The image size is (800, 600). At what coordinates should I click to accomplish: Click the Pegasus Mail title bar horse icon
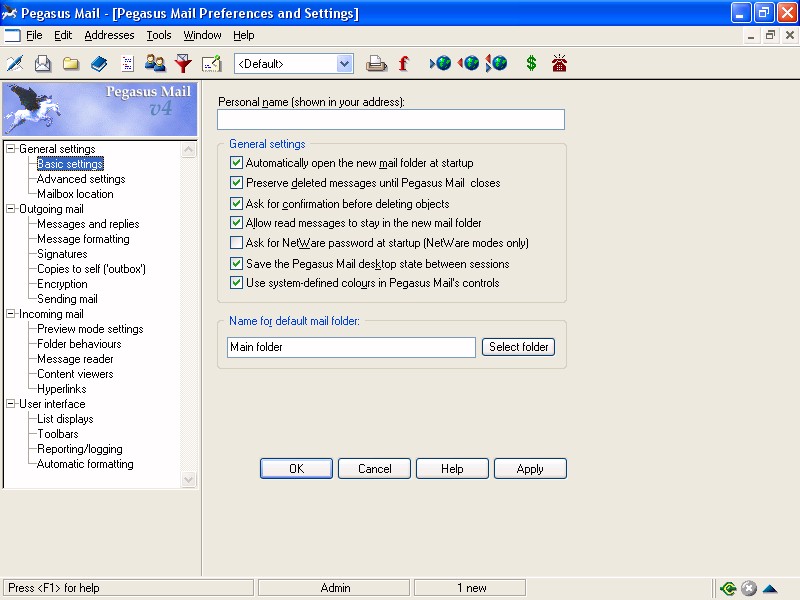pyautogui.click(x=9, y=13)
